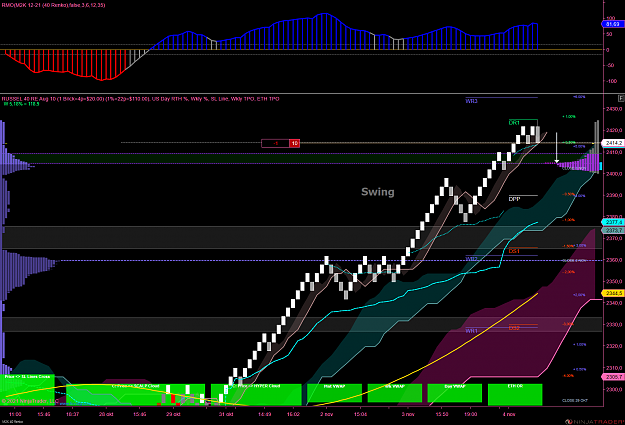Screen dimensions: 625x425
Task: Select the -1 position marker box
Action: (275, 143)
